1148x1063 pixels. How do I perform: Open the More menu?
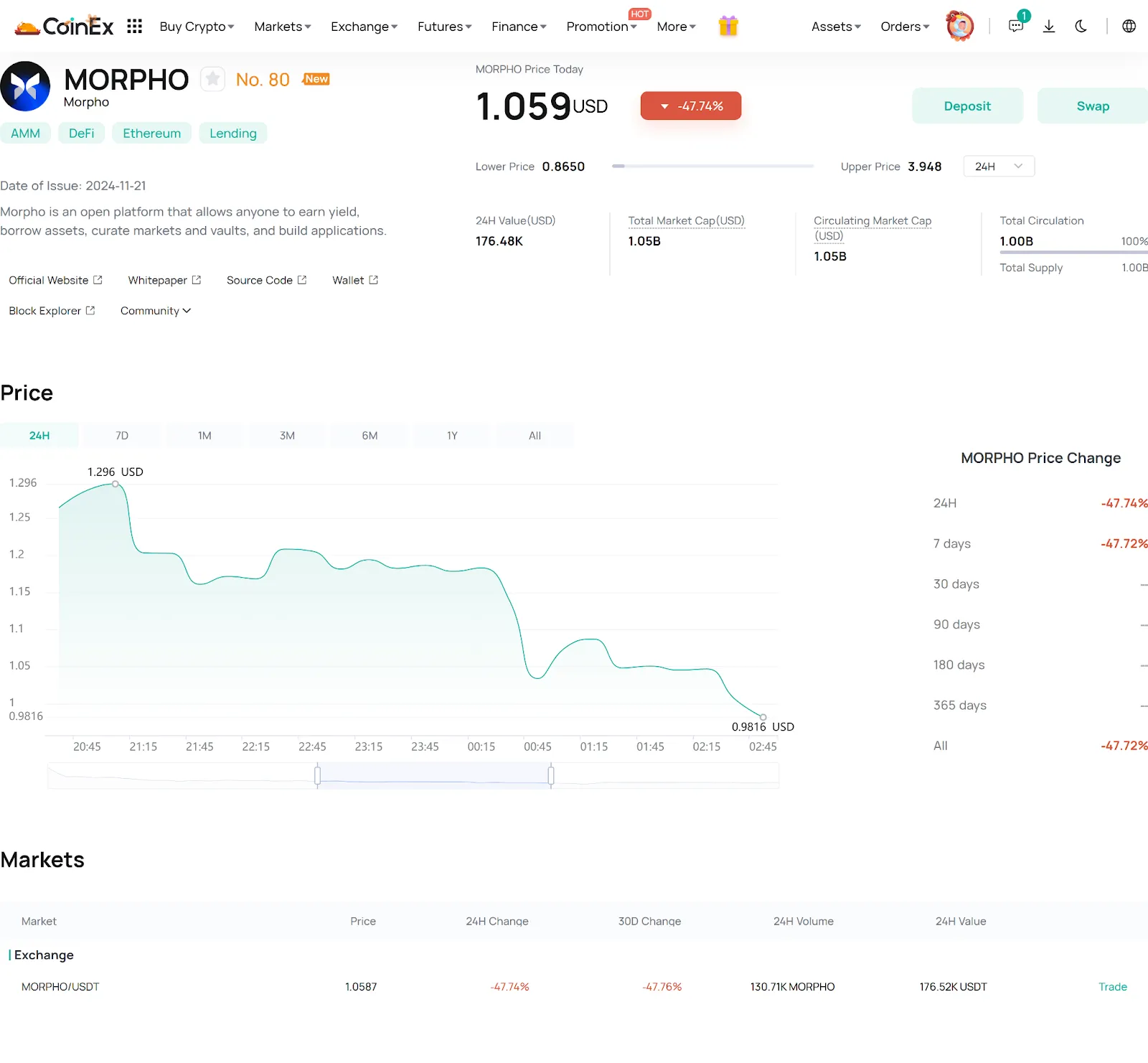point(677,27)
